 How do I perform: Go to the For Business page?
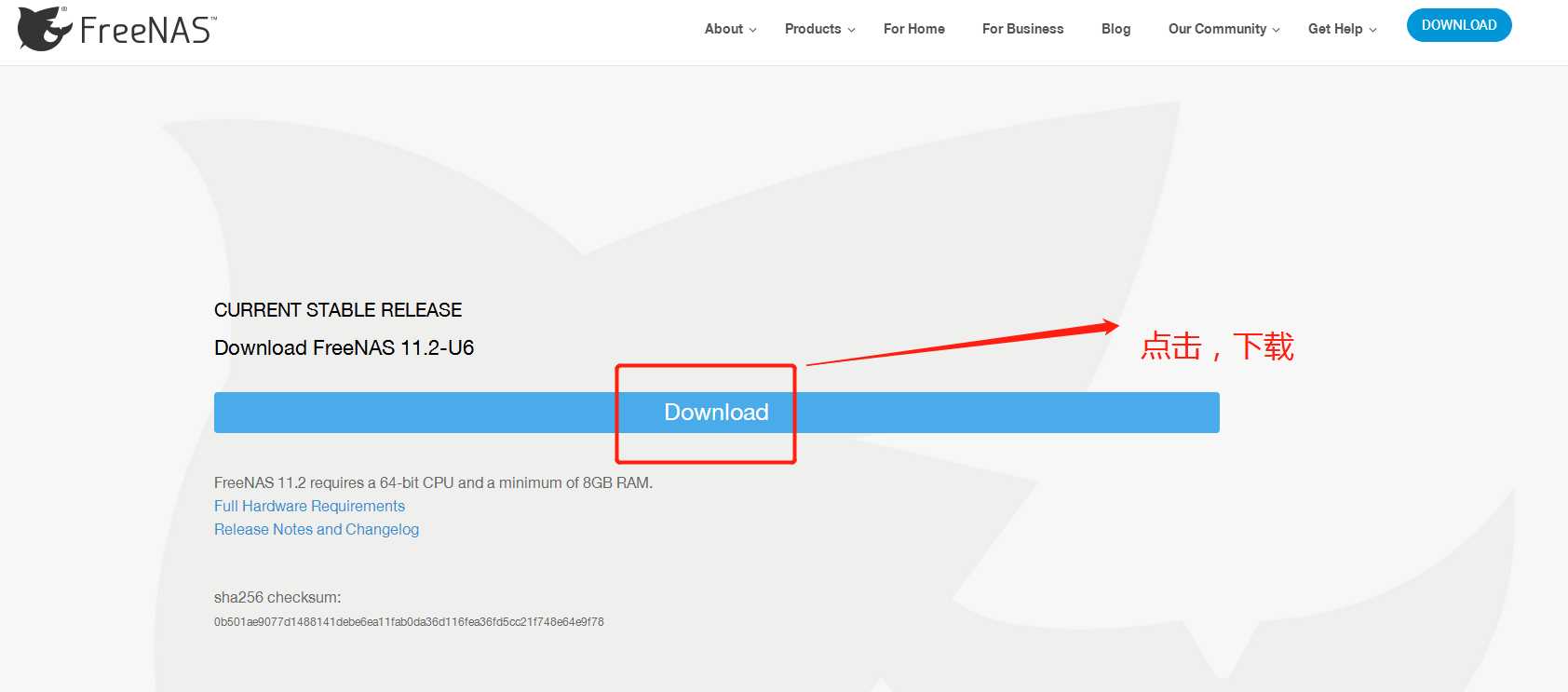[x=1022, y=29]
